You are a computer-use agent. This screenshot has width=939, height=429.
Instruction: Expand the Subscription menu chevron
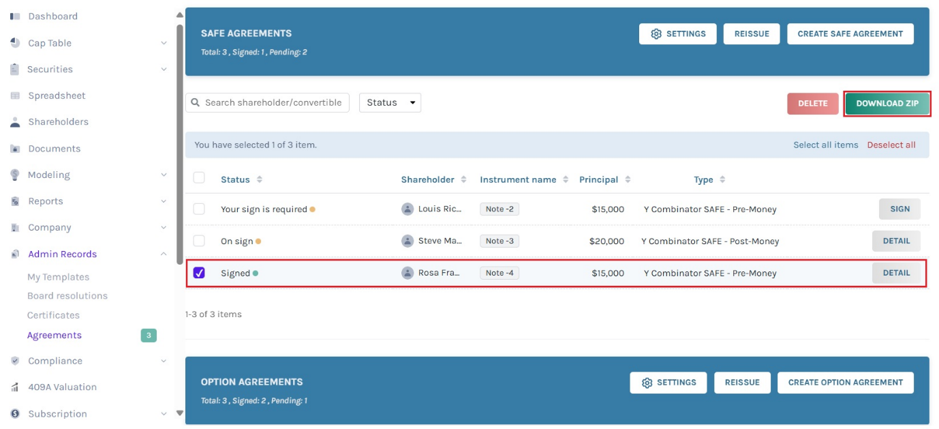(163, 414)
